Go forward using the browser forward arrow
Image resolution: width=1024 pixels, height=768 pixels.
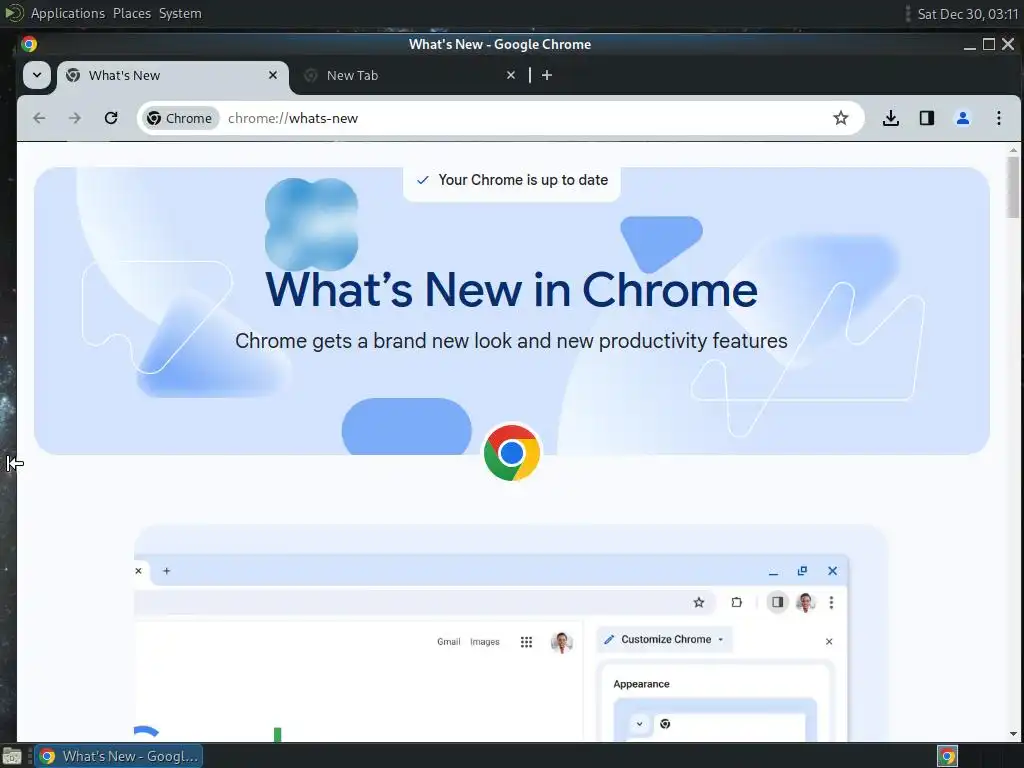pos(75,118)
